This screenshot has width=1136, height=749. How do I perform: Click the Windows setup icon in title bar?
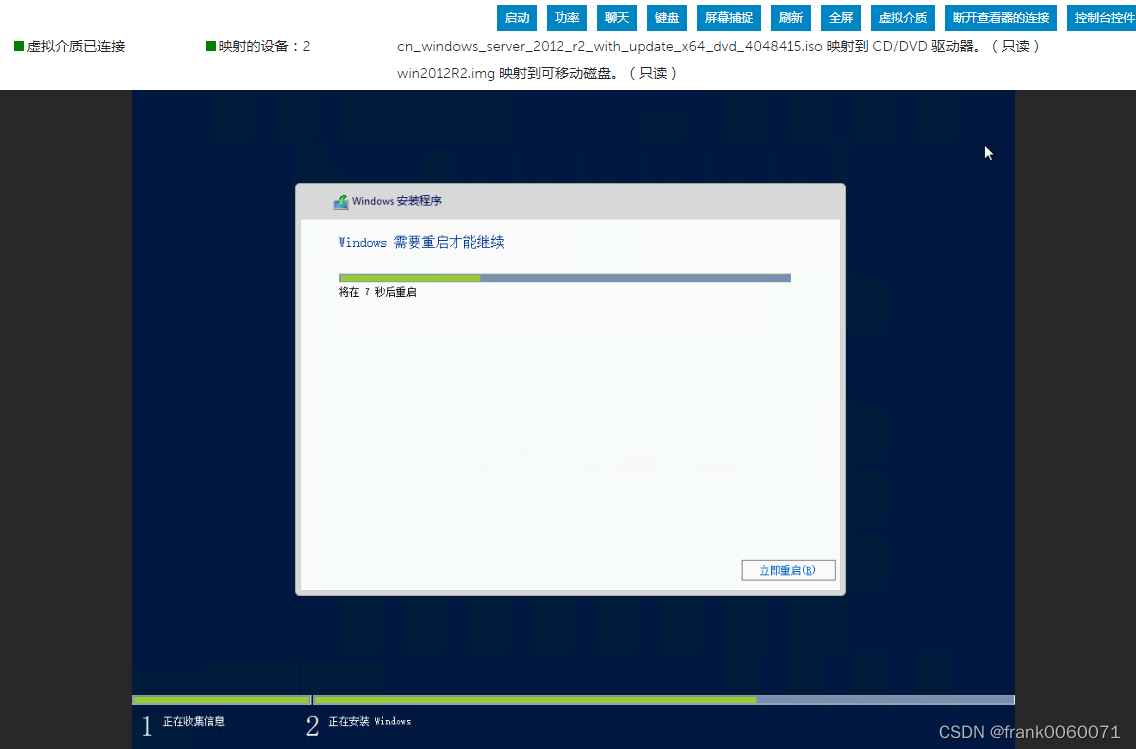pyautogui.click(x=341, y=201)
